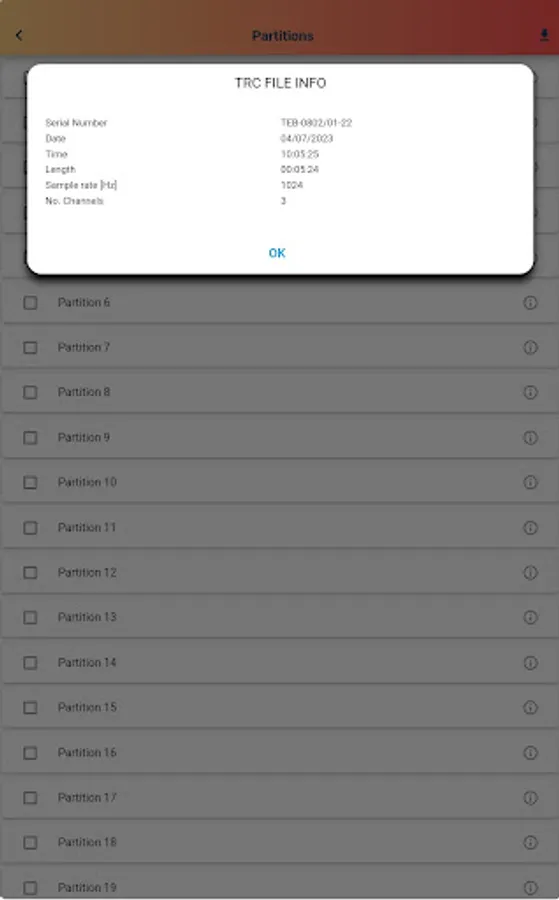The image size is (559, 900).
Task: View the info icon for Partition 12
Action: tap(530, 572)
